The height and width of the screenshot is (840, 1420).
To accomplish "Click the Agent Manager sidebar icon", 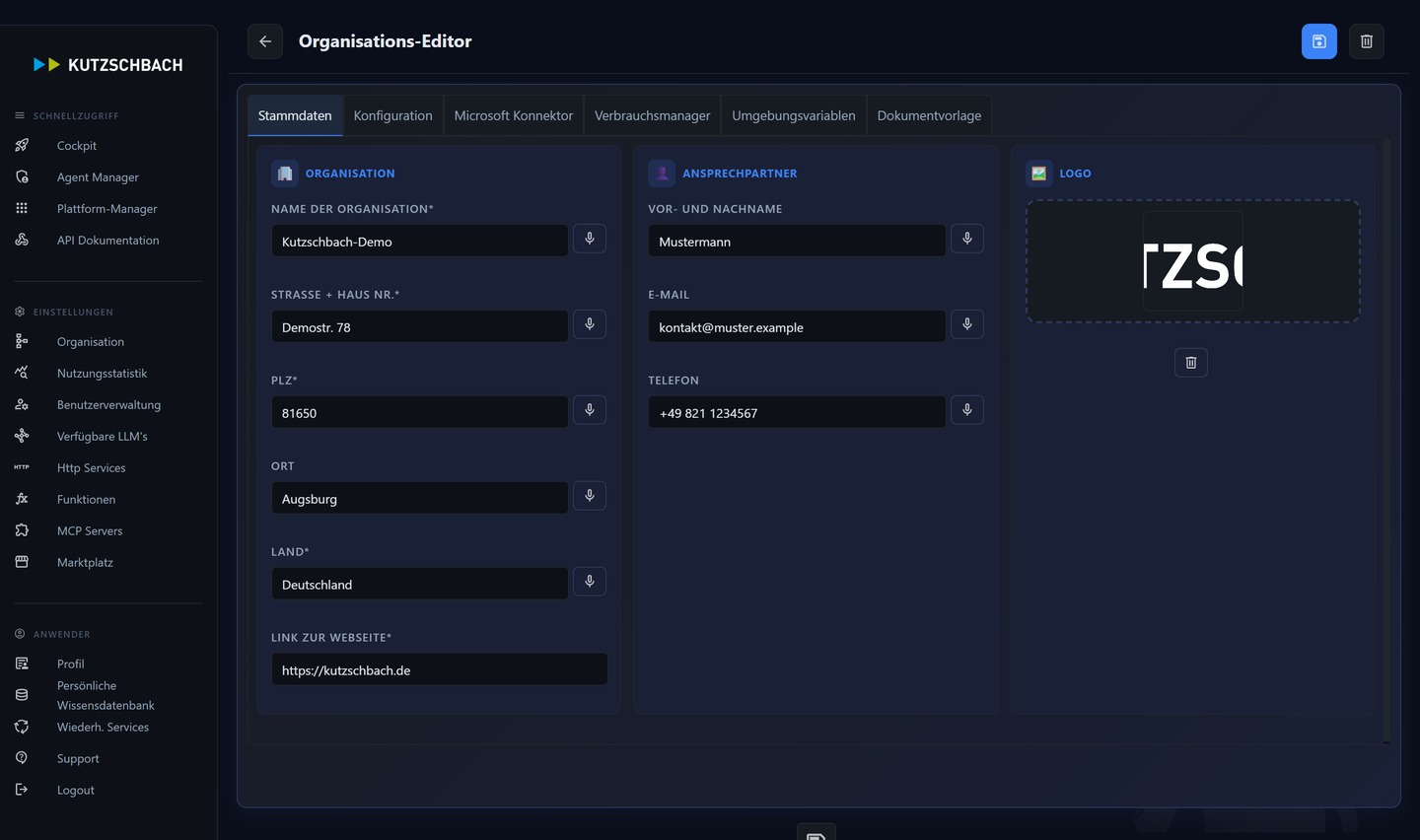I will point(22,176).
